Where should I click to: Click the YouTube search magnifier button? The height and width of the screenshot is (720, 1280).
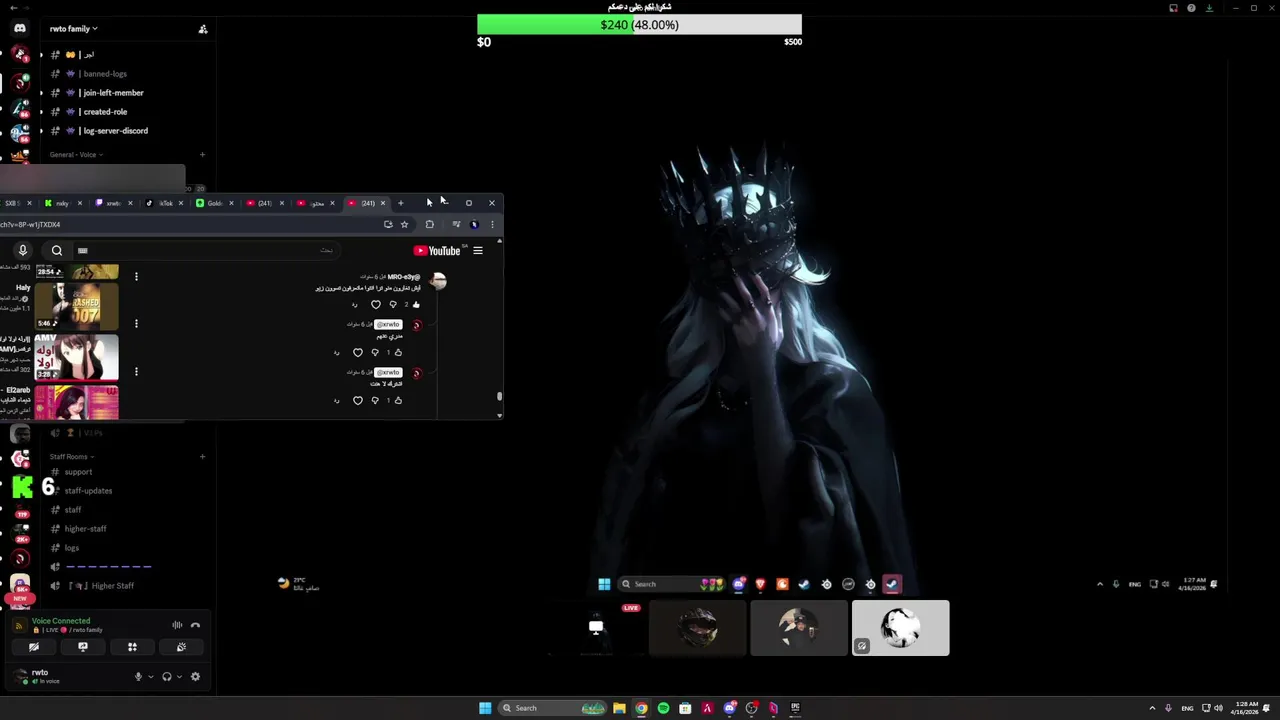click(57, 251)
